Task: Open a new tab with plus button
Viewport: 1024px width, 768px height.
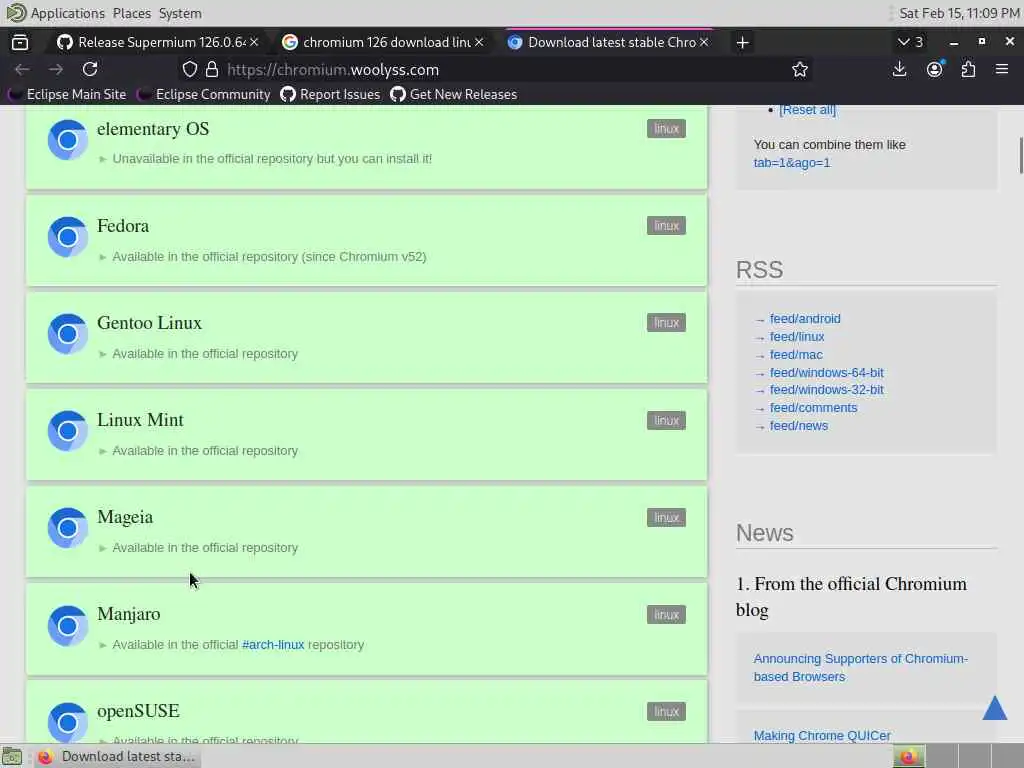Action: tap(742, 42)
